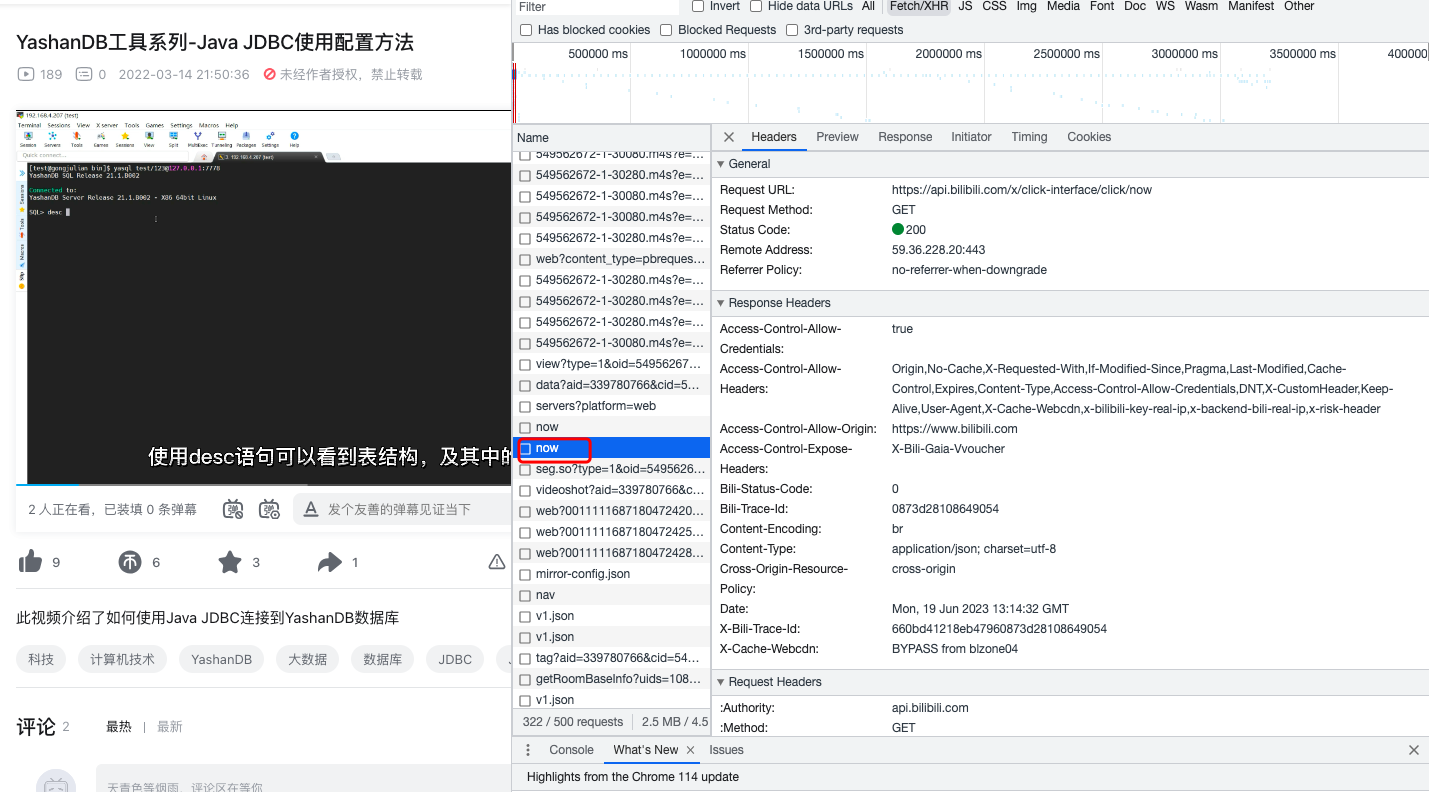Filter requests by Fetch/XHR

pos(919,6)
